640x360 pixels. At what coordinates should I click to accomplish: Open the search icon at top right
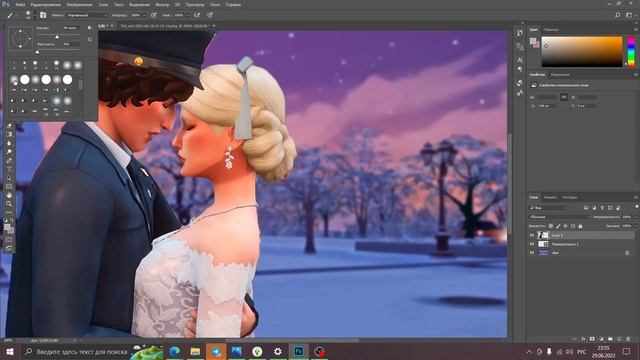click(x=618, y=15)
